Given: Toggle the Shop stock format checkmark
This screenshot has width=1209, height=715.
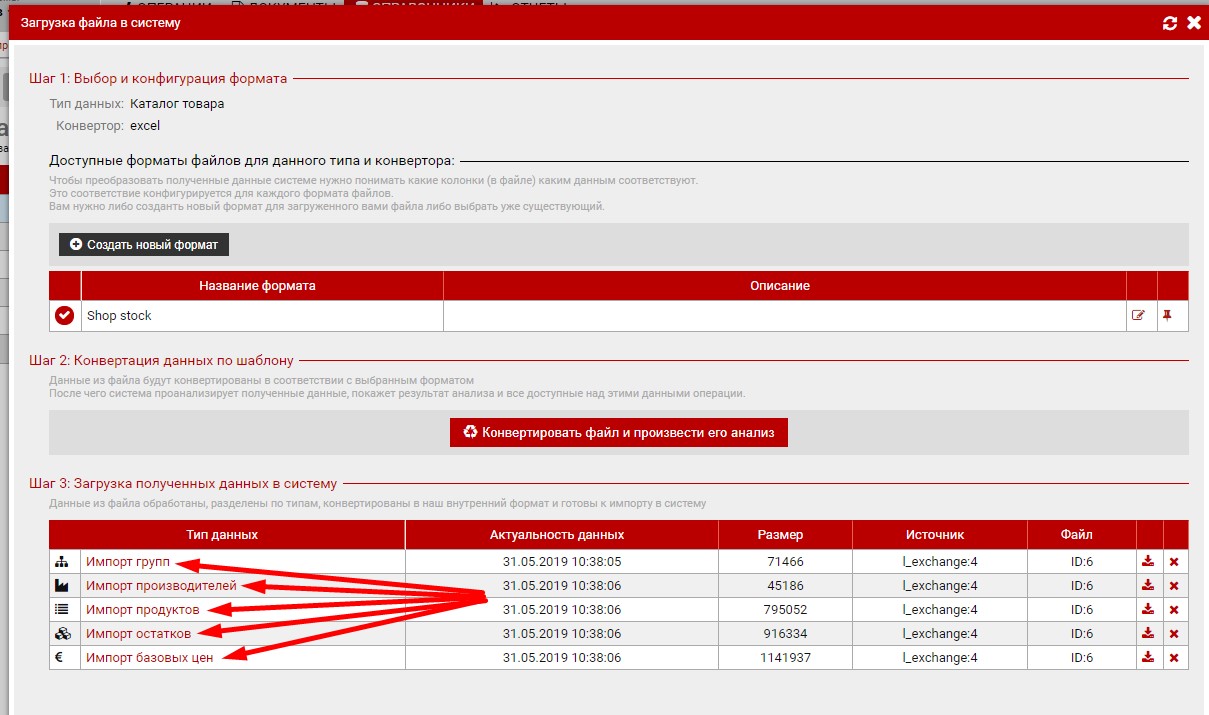Looking at the screenshot, I should (x=65, y=316).
